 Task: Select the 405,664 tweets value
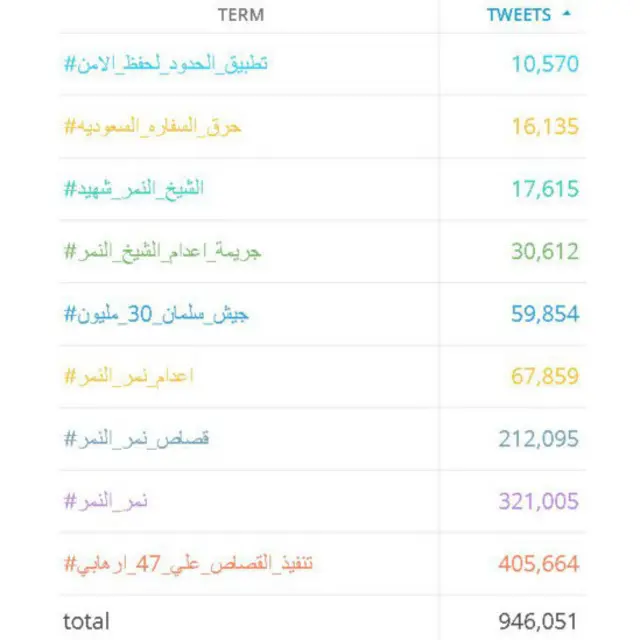[x=538, y=563]
